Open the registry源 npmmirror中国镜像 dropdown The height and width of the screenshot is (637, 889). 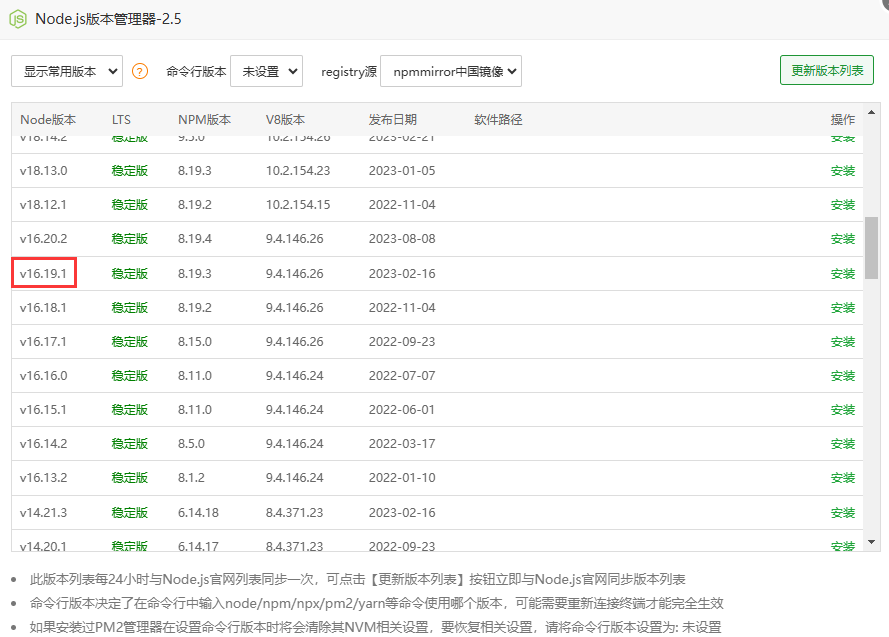[x=451, y=71]
